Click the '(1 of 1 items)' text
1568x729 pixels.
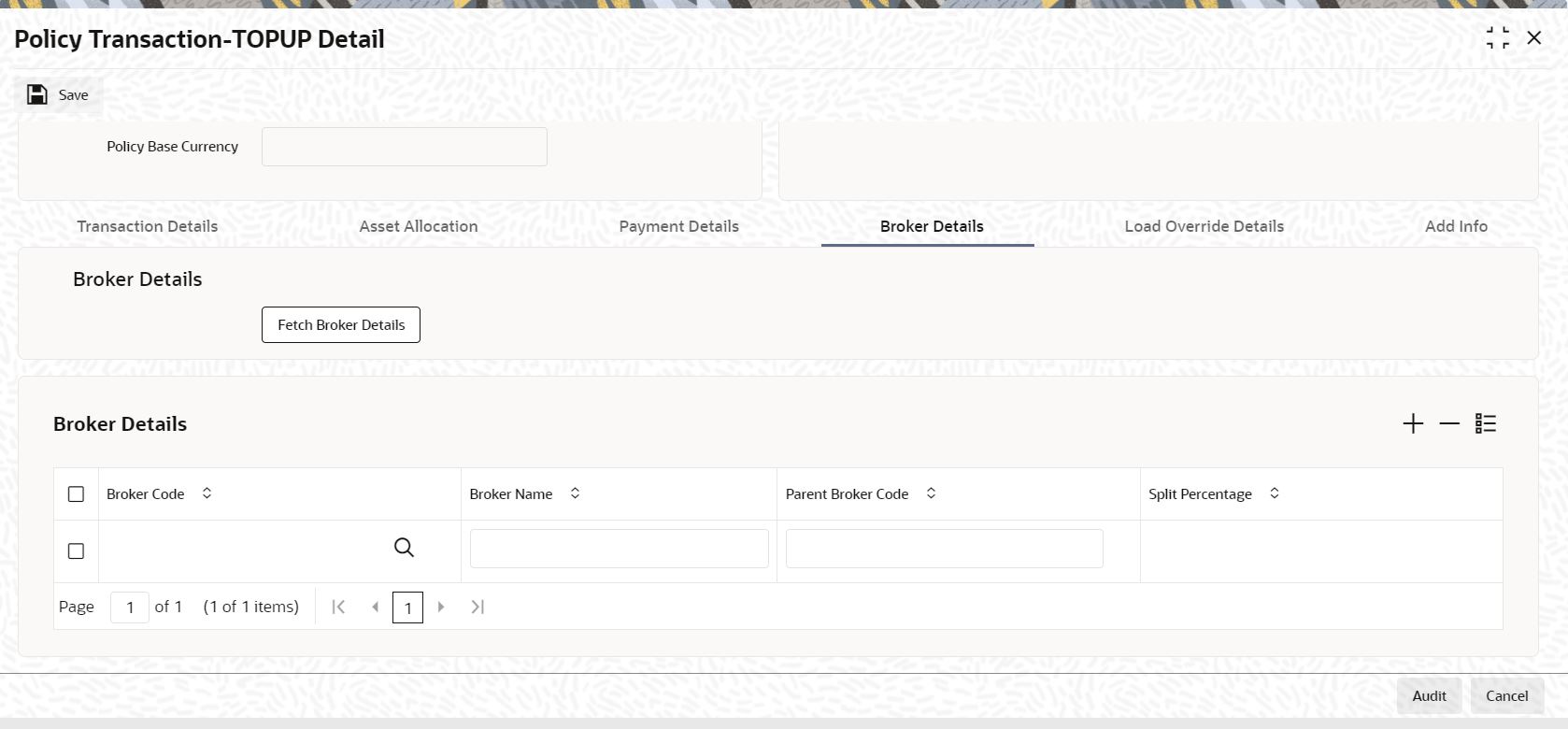[251, 607]
